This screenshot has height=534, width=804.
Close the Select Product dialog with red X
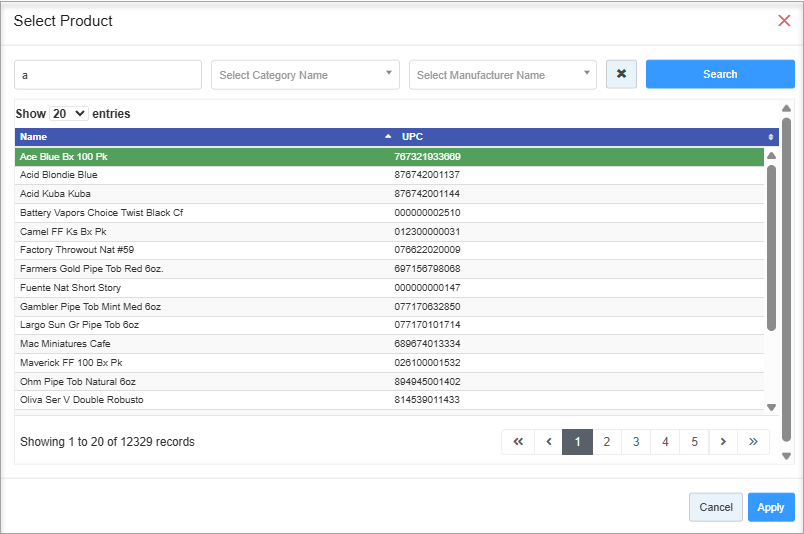tap(784, 21)
